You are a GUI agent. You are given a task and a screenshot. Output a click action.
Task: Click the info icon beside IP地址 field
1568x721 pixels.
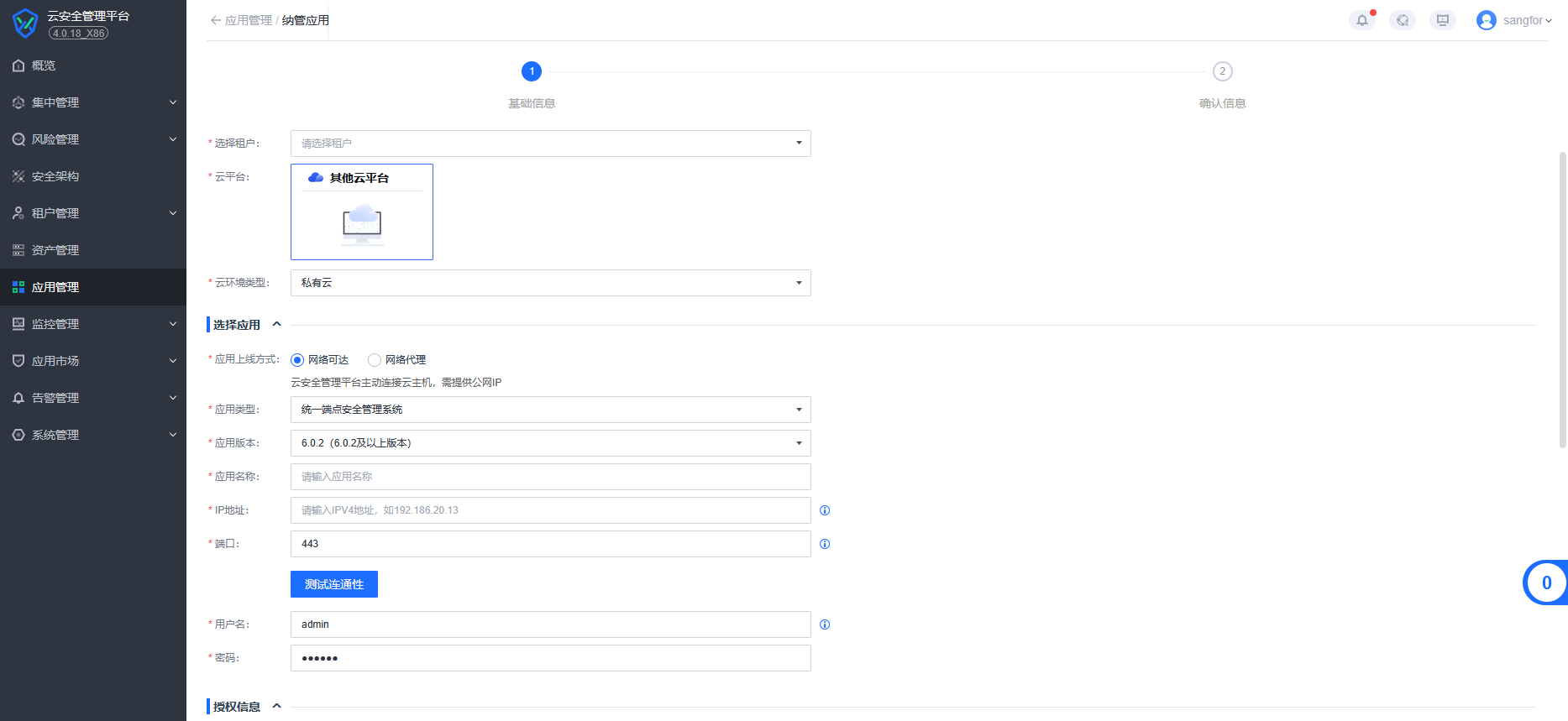(825, 510)
